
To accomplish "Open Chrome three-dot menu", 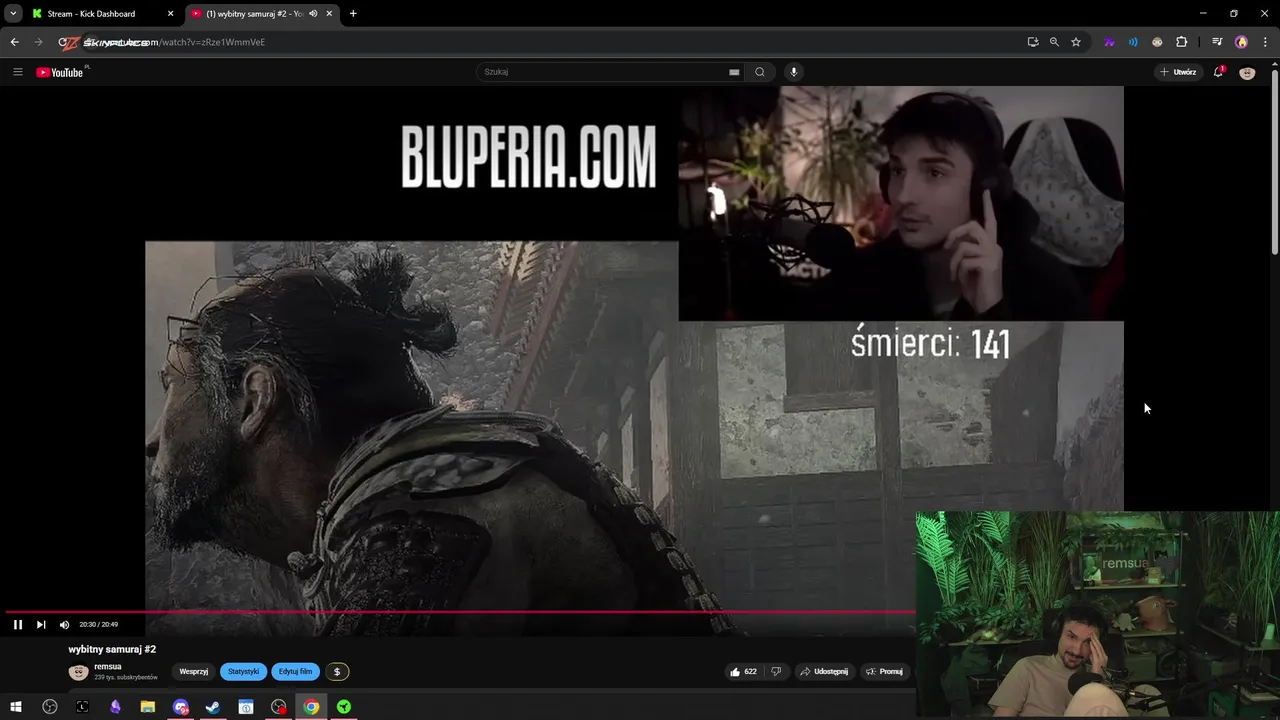I will tap(1264, 42).
